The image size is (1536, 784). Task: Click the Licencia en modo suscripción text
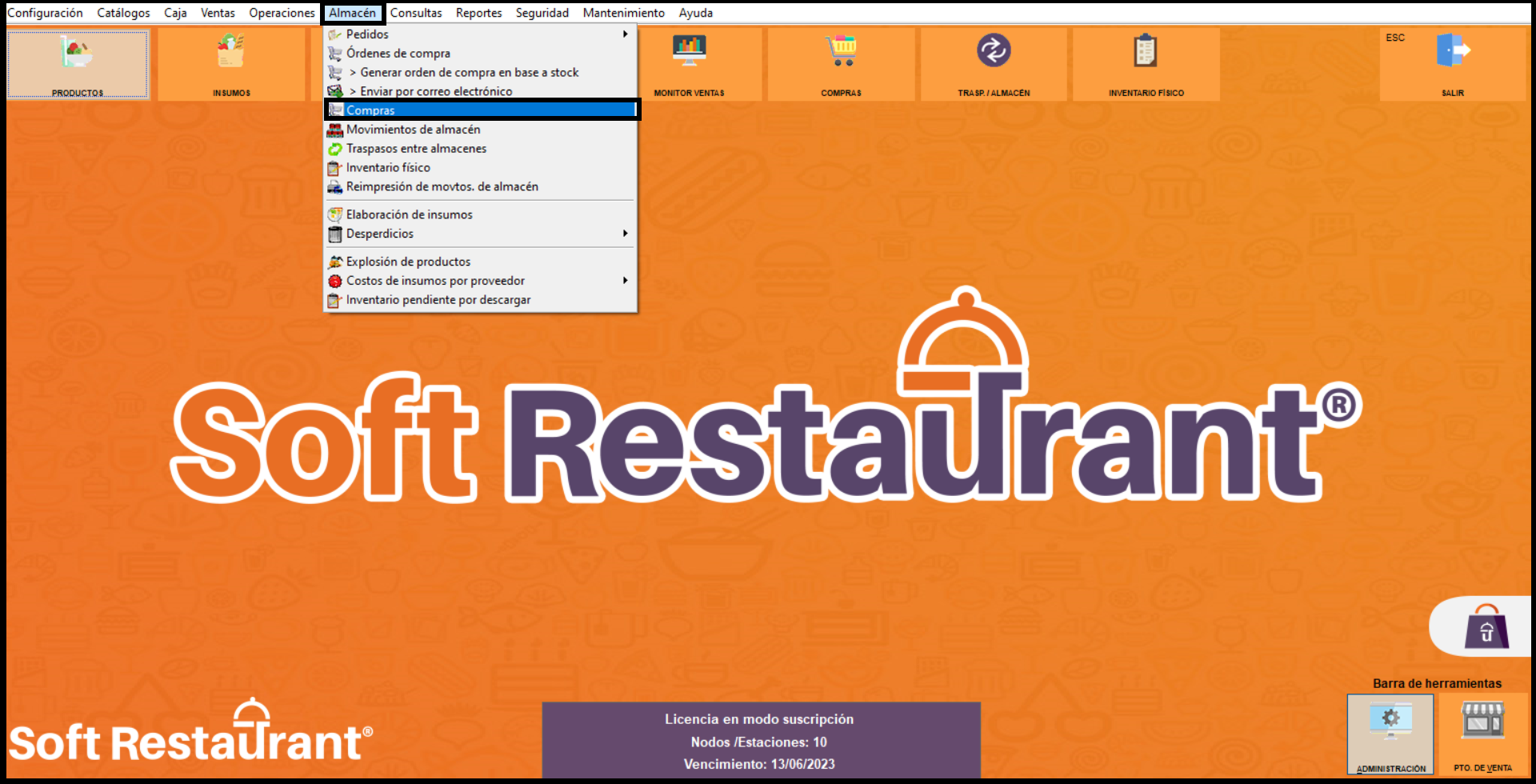pos(759,719)
